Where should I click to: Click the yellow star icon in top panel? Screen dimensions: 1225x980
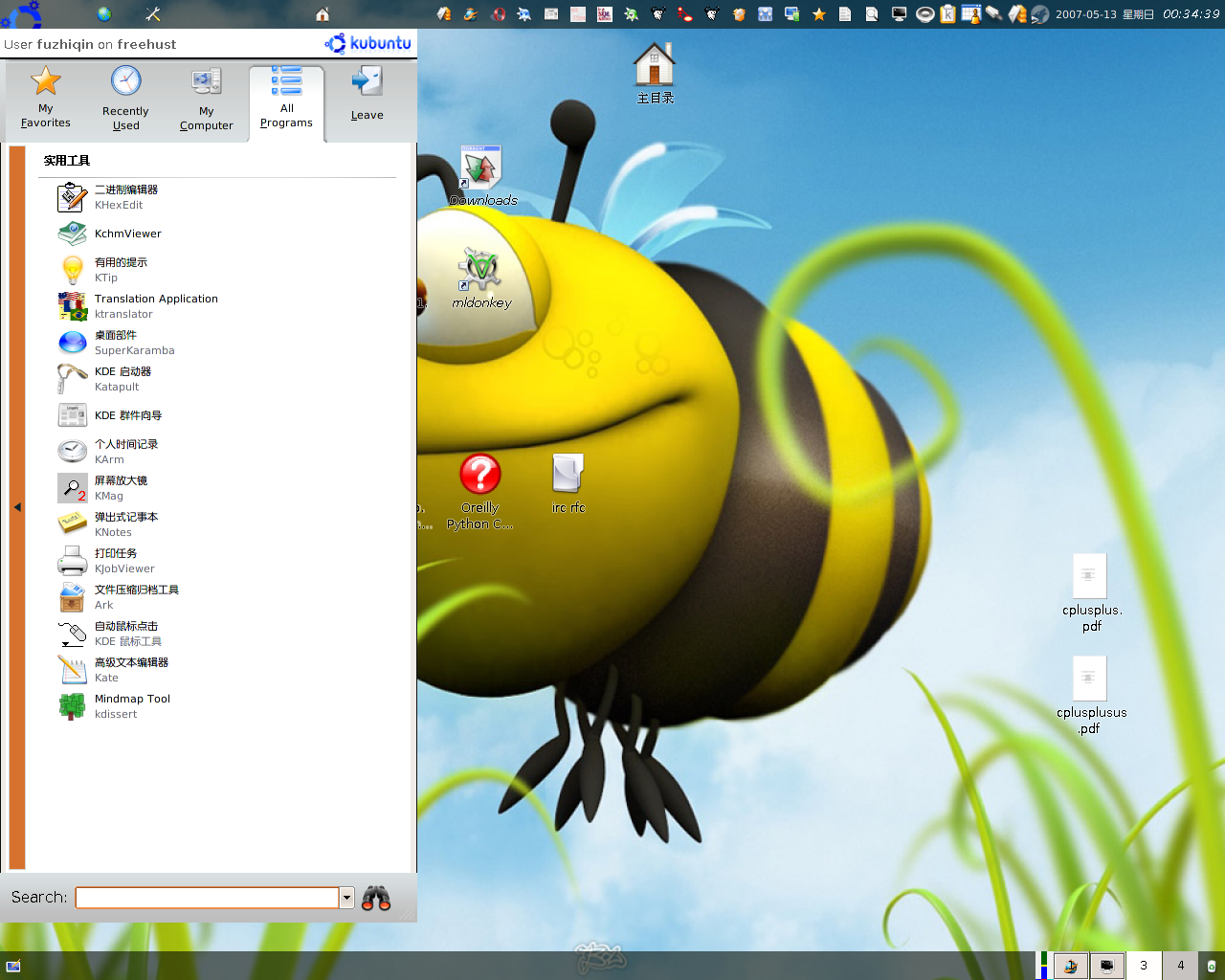coord(819,14)
